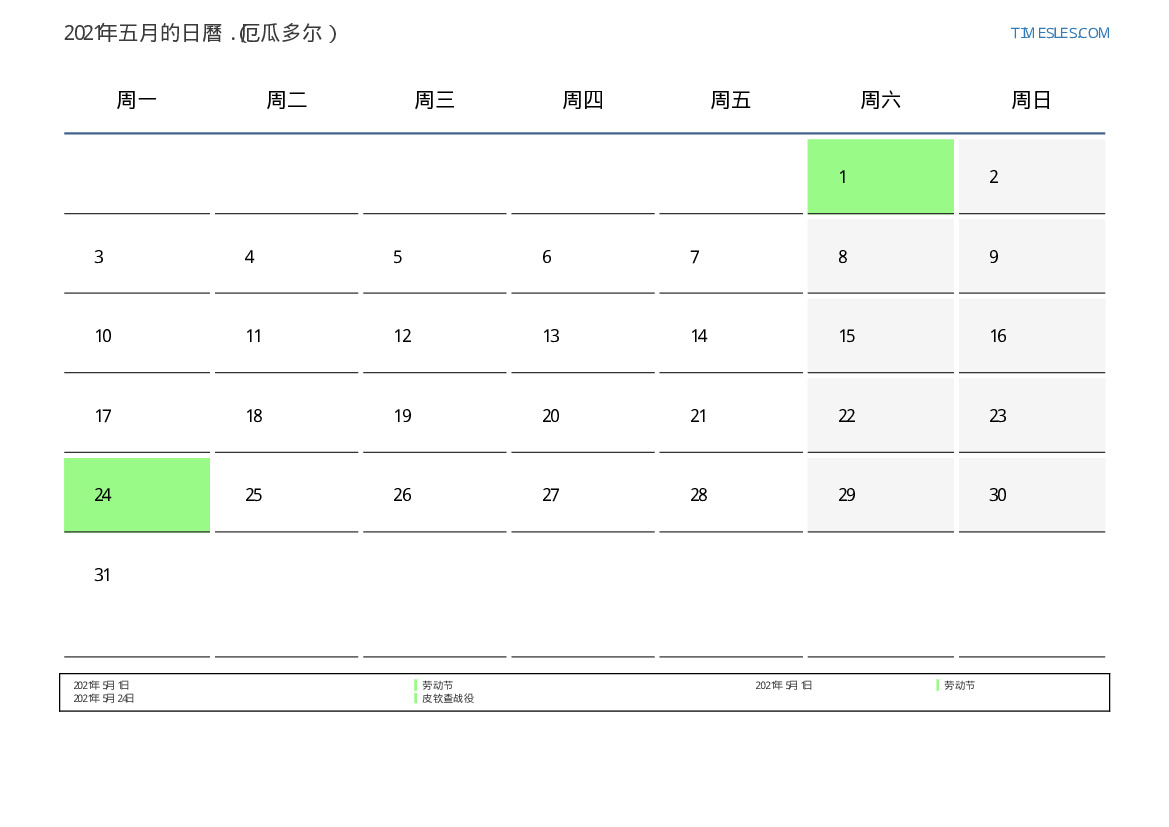
Task: Click the 2021年5月24日 legend date
Action: (104, 699)
